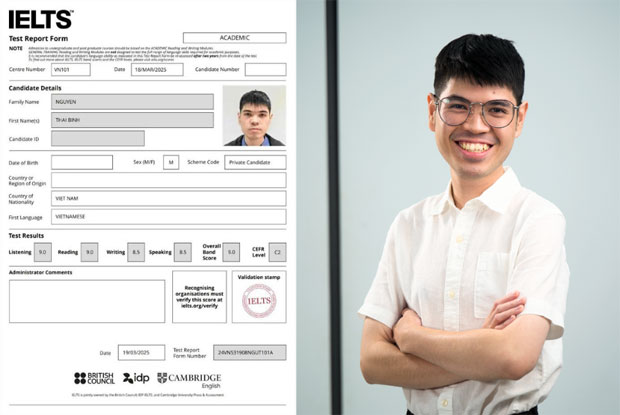620x415 pixels.
Task: Select the ACADEMIC module field
Action: [x=234, y=38]
